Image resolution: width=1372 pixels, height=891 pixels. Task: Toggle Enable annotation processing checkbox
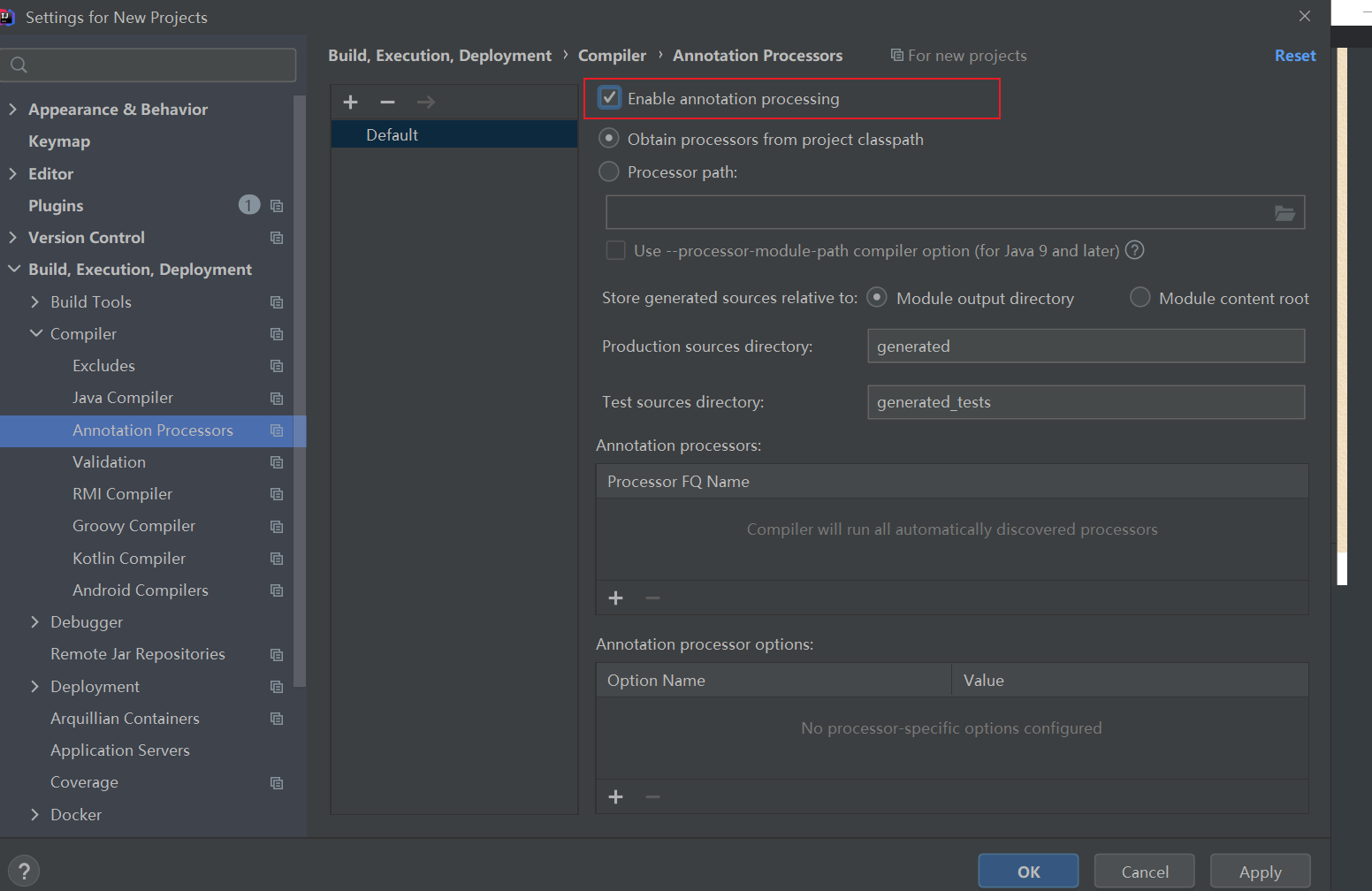tap(610, 98)
